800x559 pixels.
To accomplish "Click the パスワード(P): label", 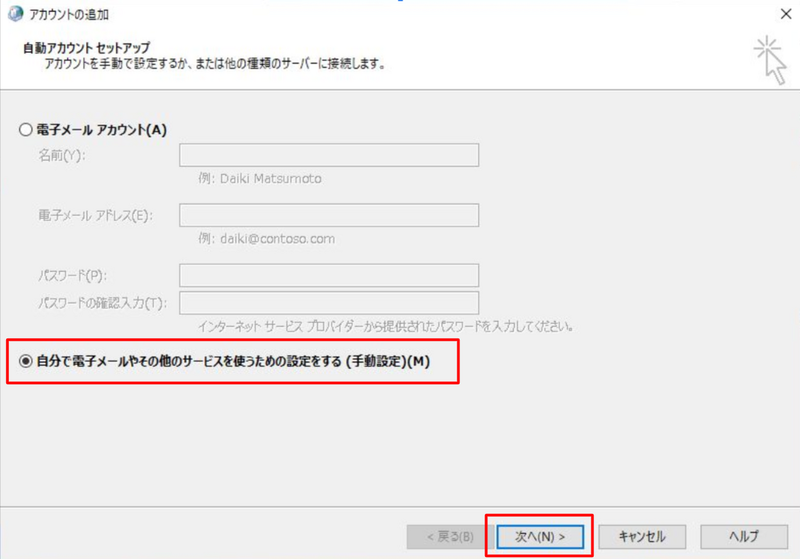I will click(72, 275).
